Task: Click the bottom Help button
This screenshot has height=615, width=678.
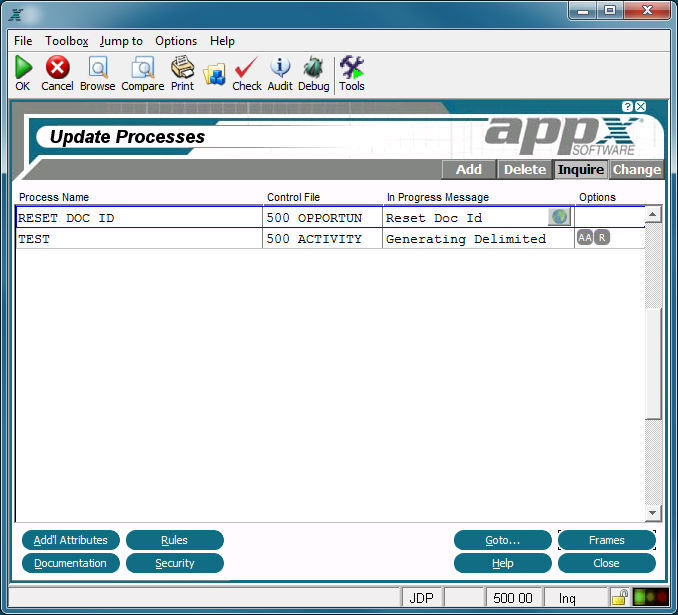Action: pyautogui.click(x=503, y=563)
